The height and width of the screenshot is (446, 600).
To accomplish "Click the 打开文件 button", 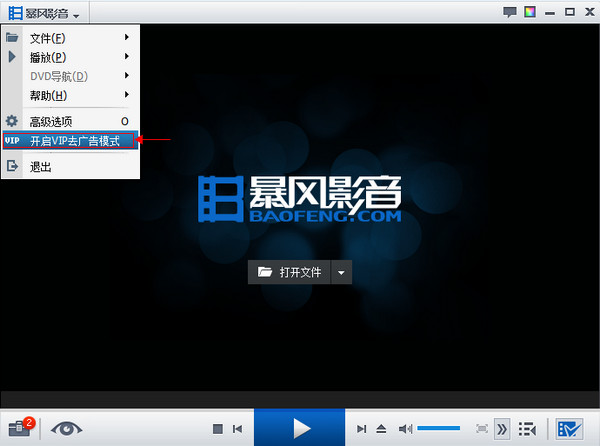I will [x=289, y=272].
